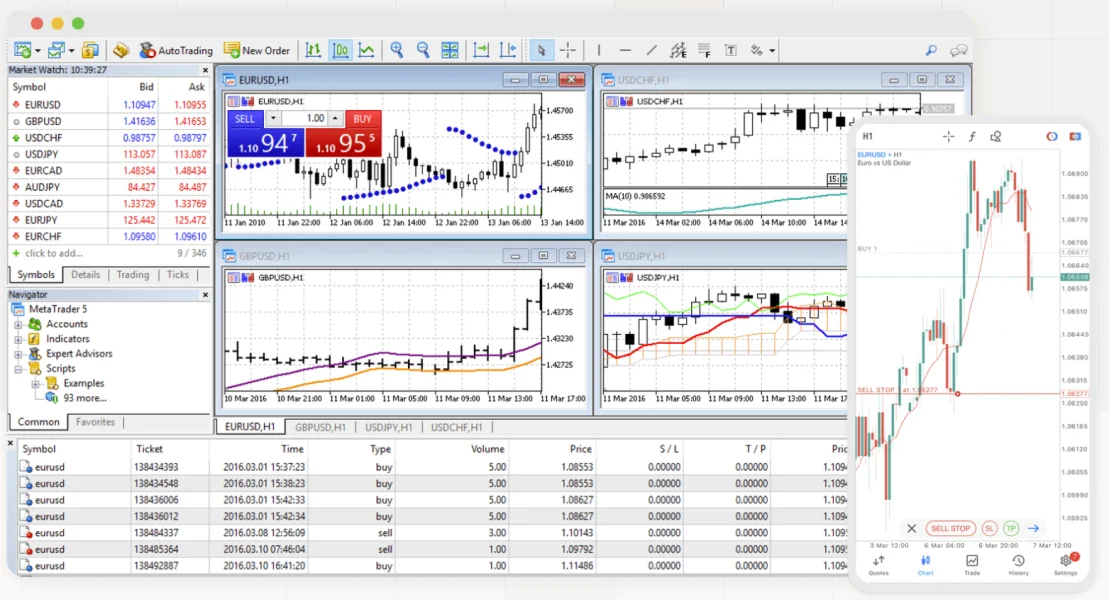Close the Navigator panel
The width and height of the screenshot is (1109, 600).
(x=205, y=294)
